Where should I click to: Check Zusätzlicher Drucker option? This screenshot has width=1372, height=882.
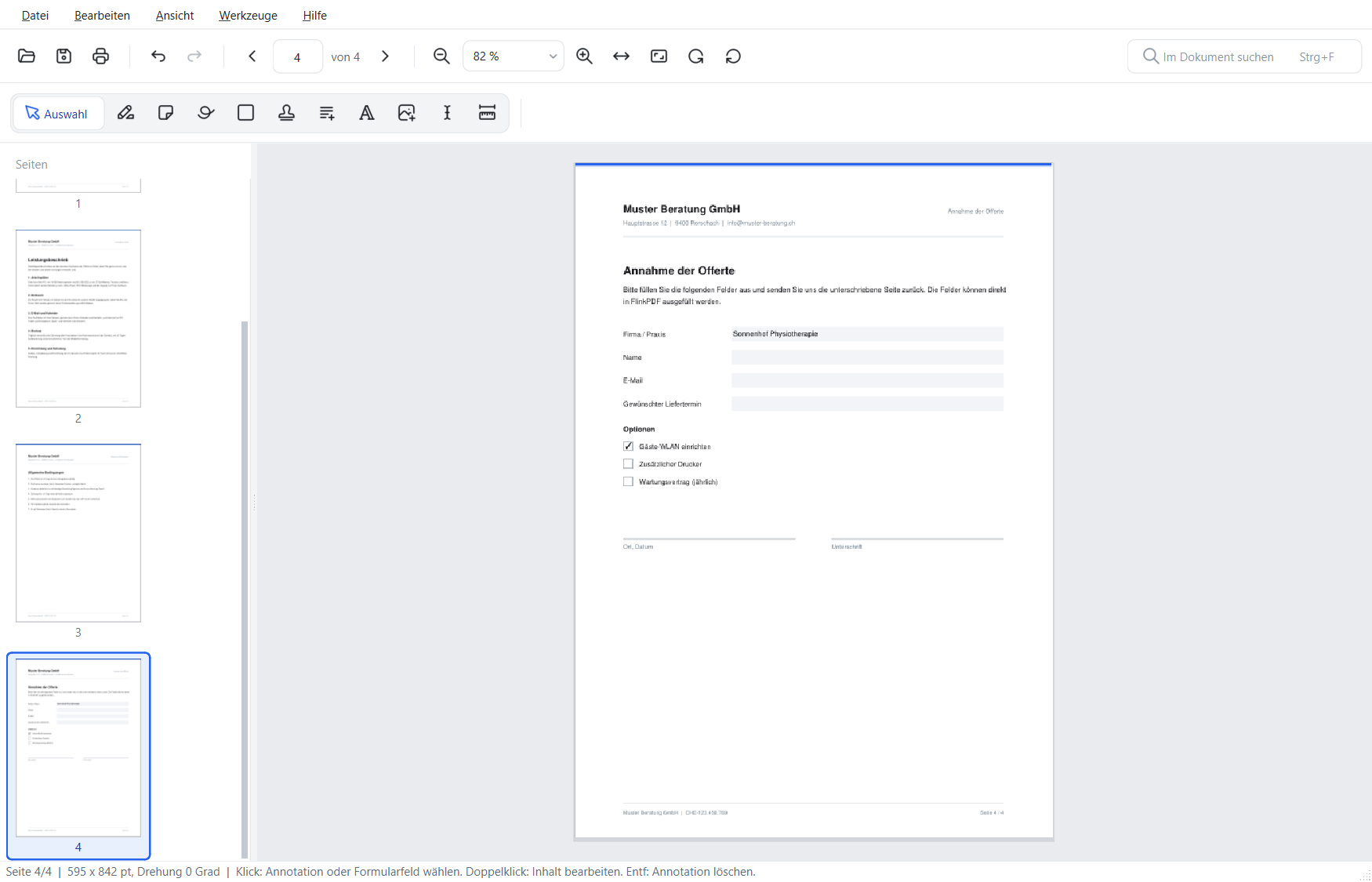(x=628, y=464)
